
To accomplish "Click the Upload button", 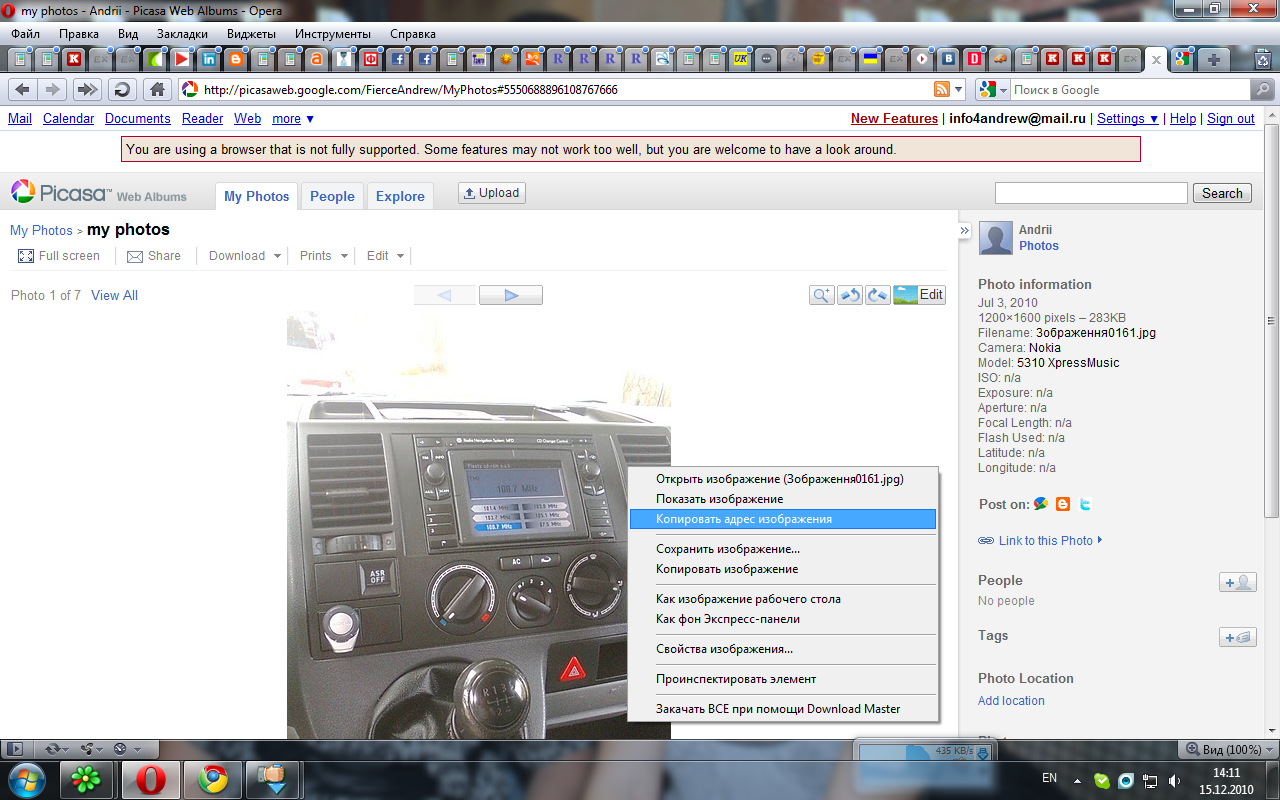I will [x=491, y=193].
